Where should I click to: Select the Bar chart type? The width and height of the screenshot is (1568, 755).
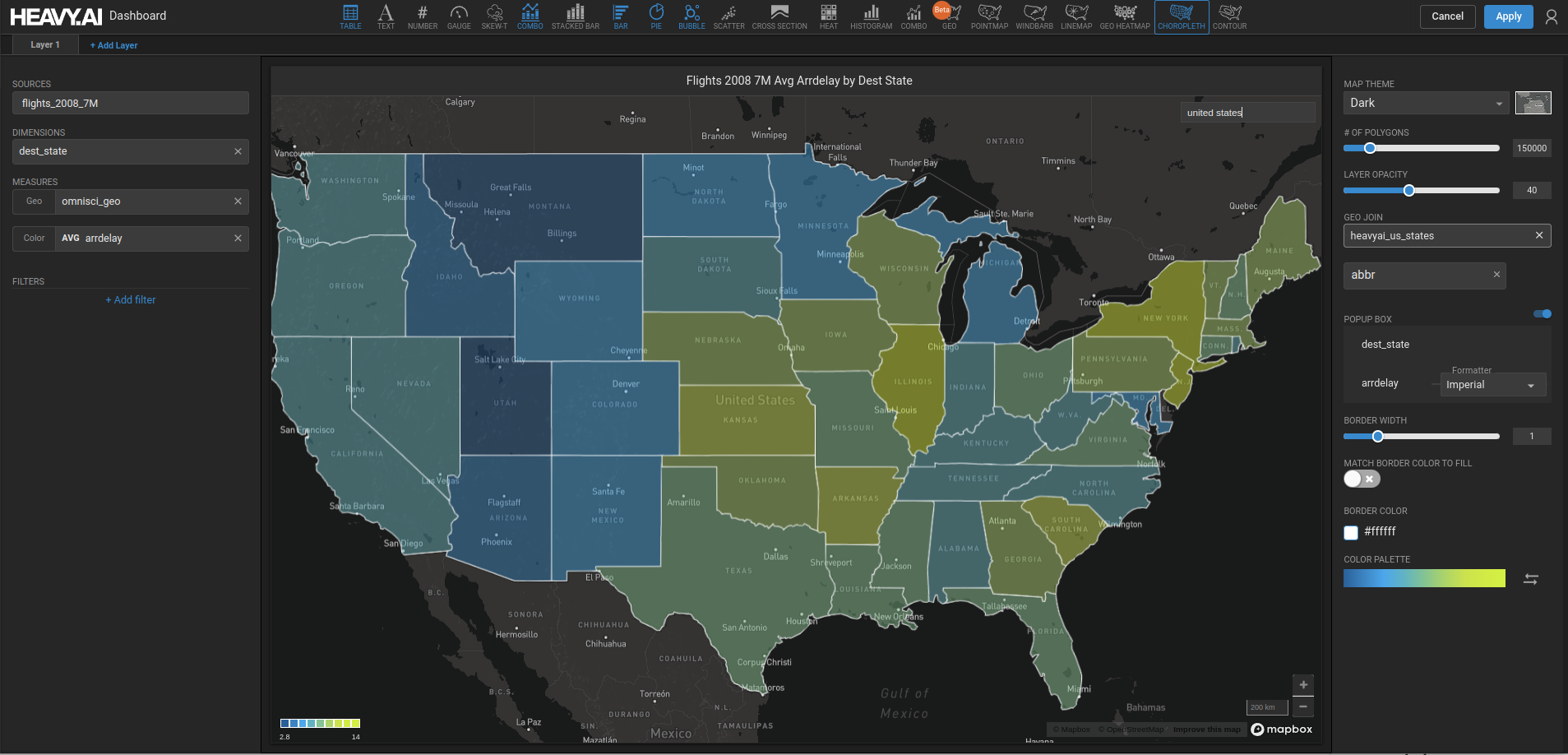pyautogui.click(x=621, y=16)
